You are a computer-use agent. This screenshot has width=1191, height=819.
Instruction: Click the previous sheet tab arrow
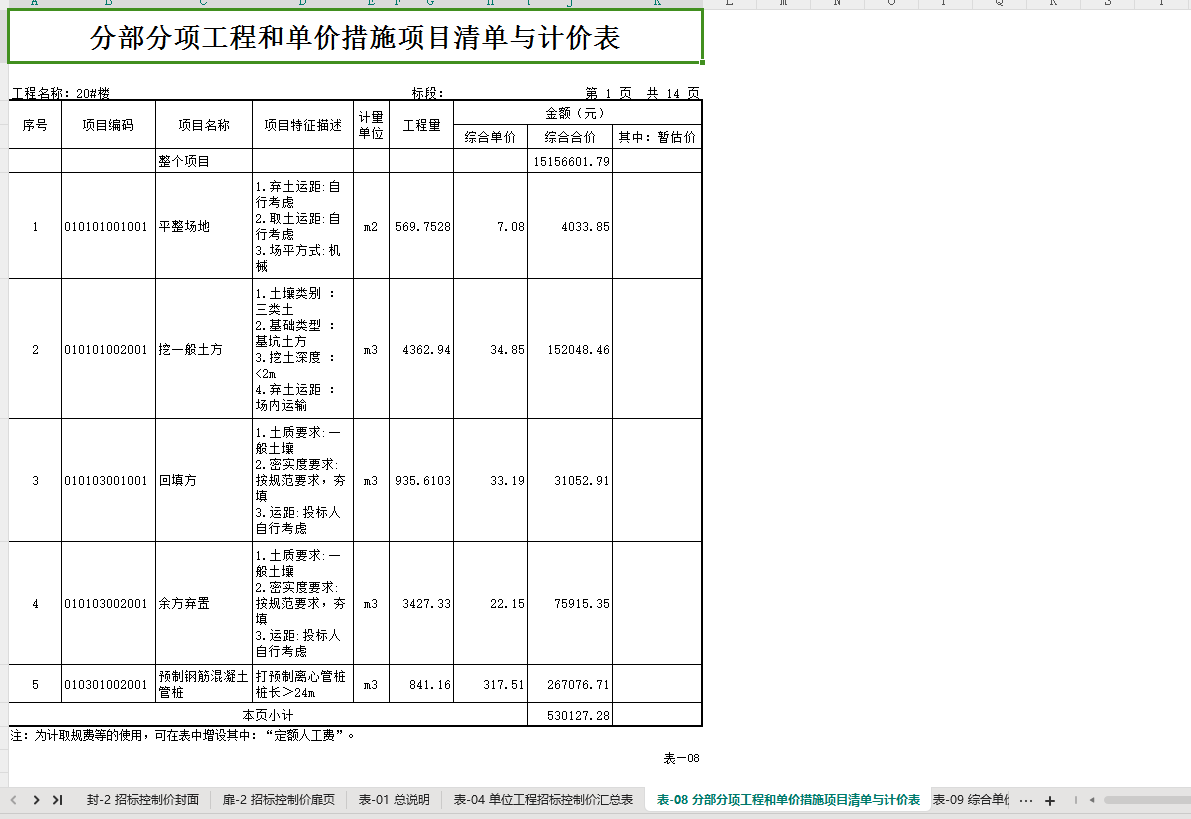click(14, 800)
